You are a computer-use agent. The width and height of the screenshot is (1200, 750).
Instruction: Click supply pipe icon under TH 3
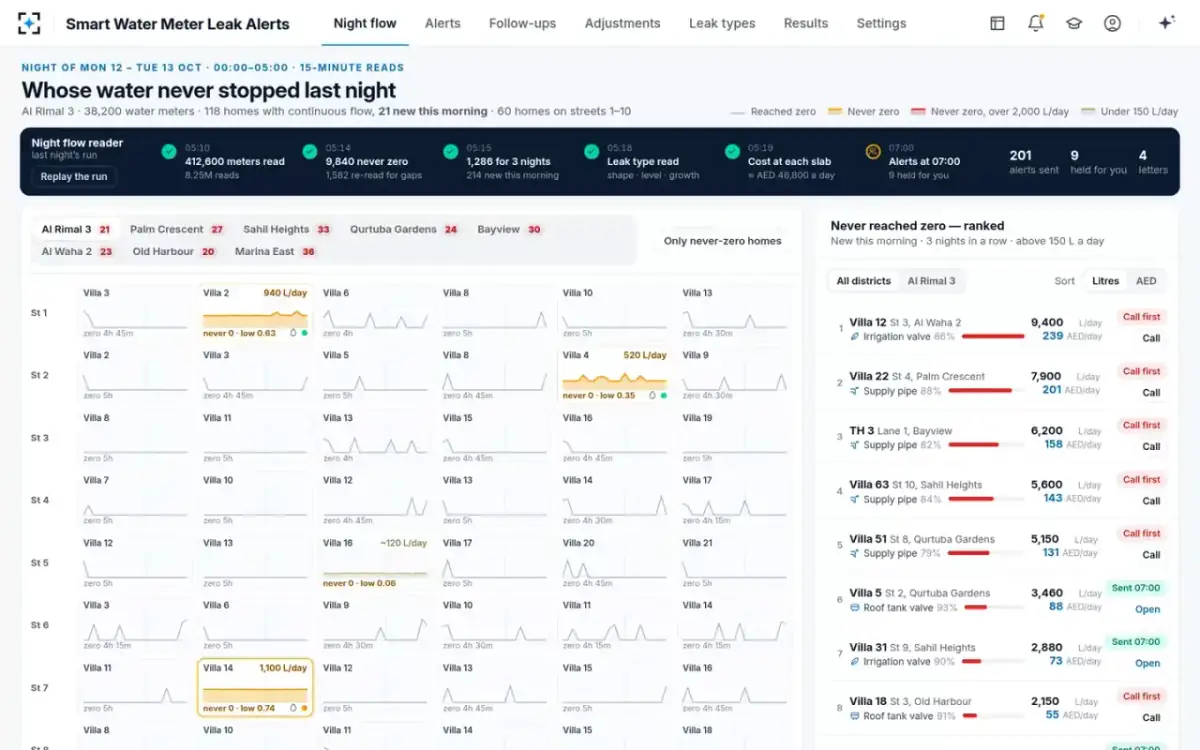tap(855, 445)
